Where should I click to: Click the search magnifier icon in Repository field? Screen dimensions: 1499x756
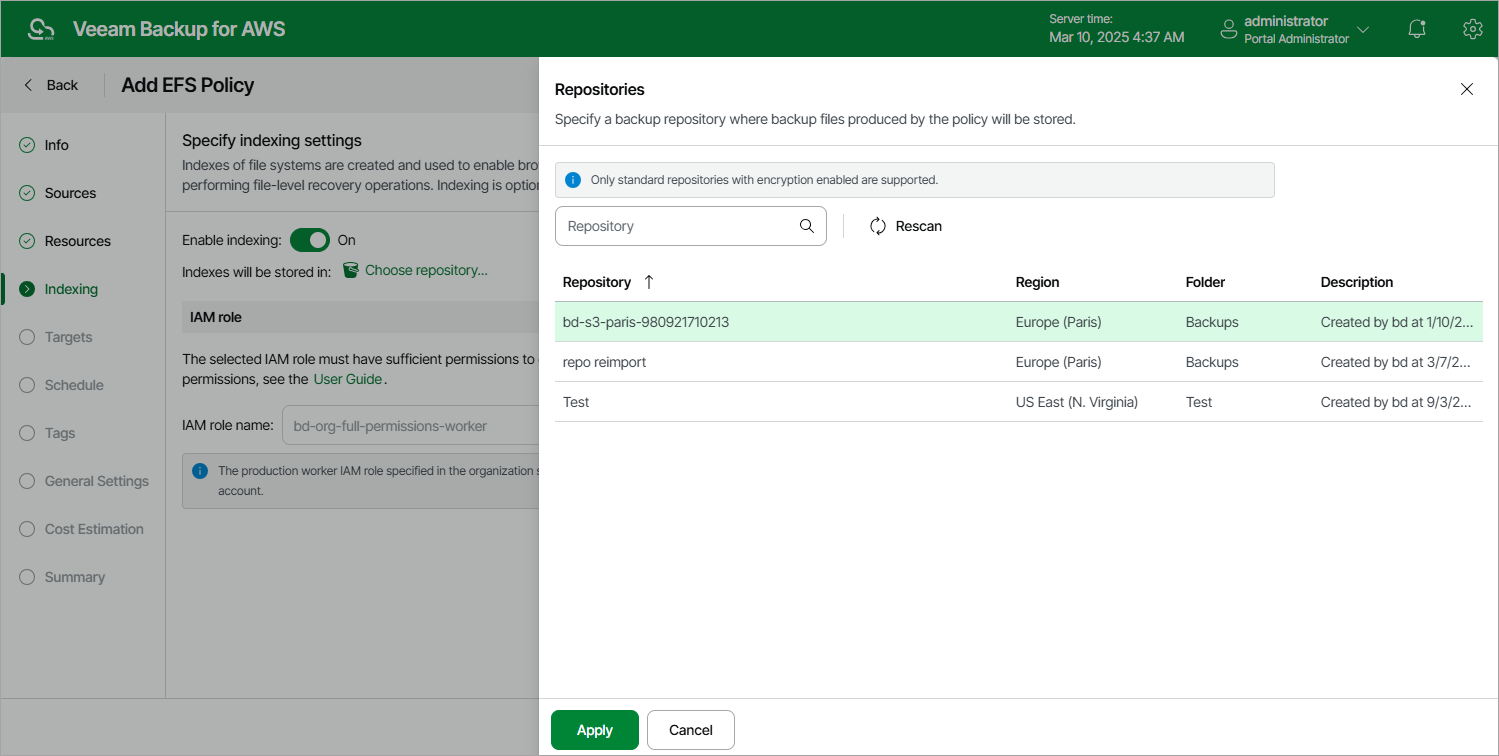tap(807, 226)
